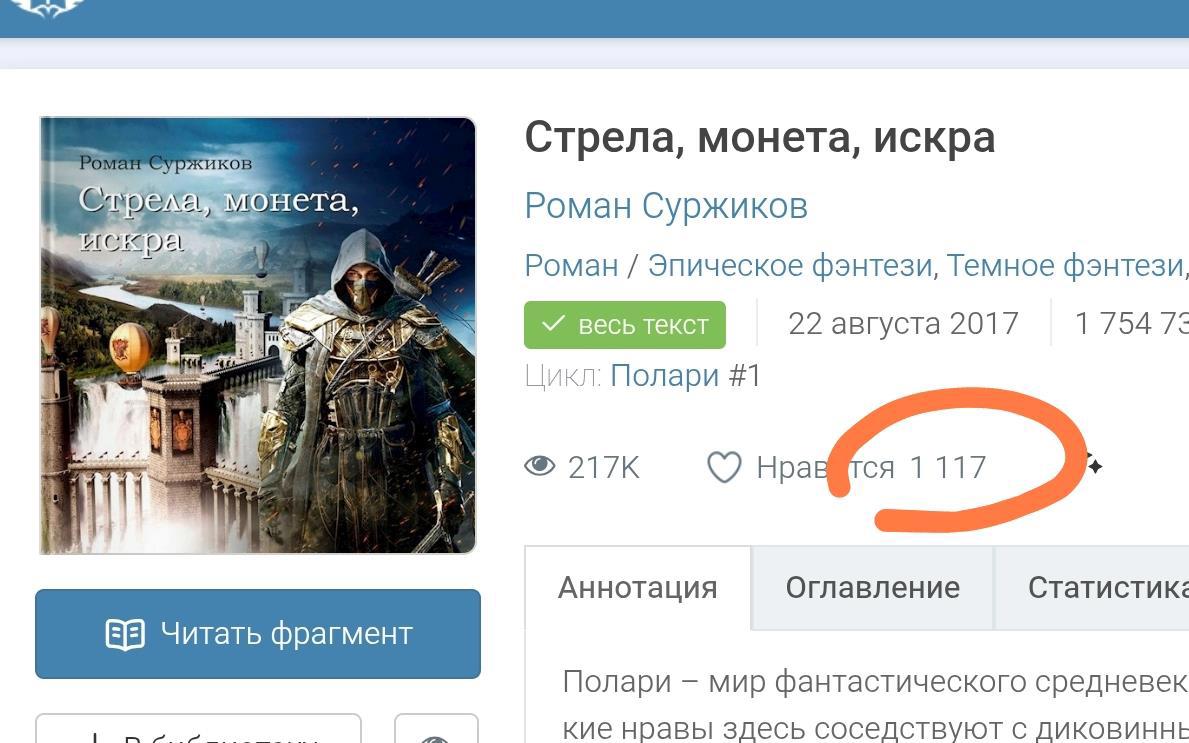Click the Нравится 1 117 likes label

click(871, 467)
